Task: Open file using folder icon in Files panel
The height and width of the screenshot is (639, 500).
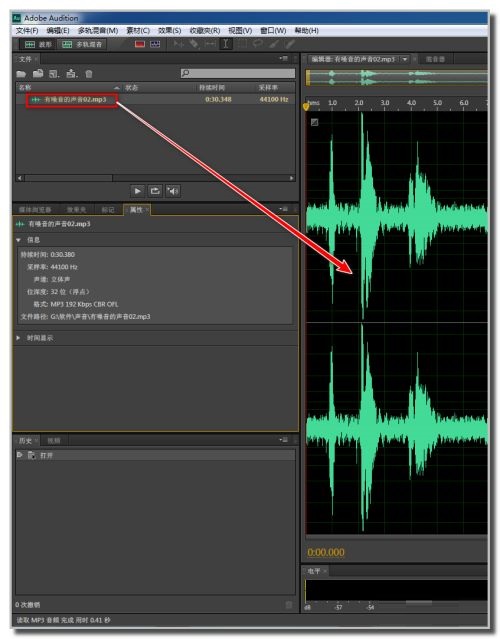Action: click(x=21, y=74)
